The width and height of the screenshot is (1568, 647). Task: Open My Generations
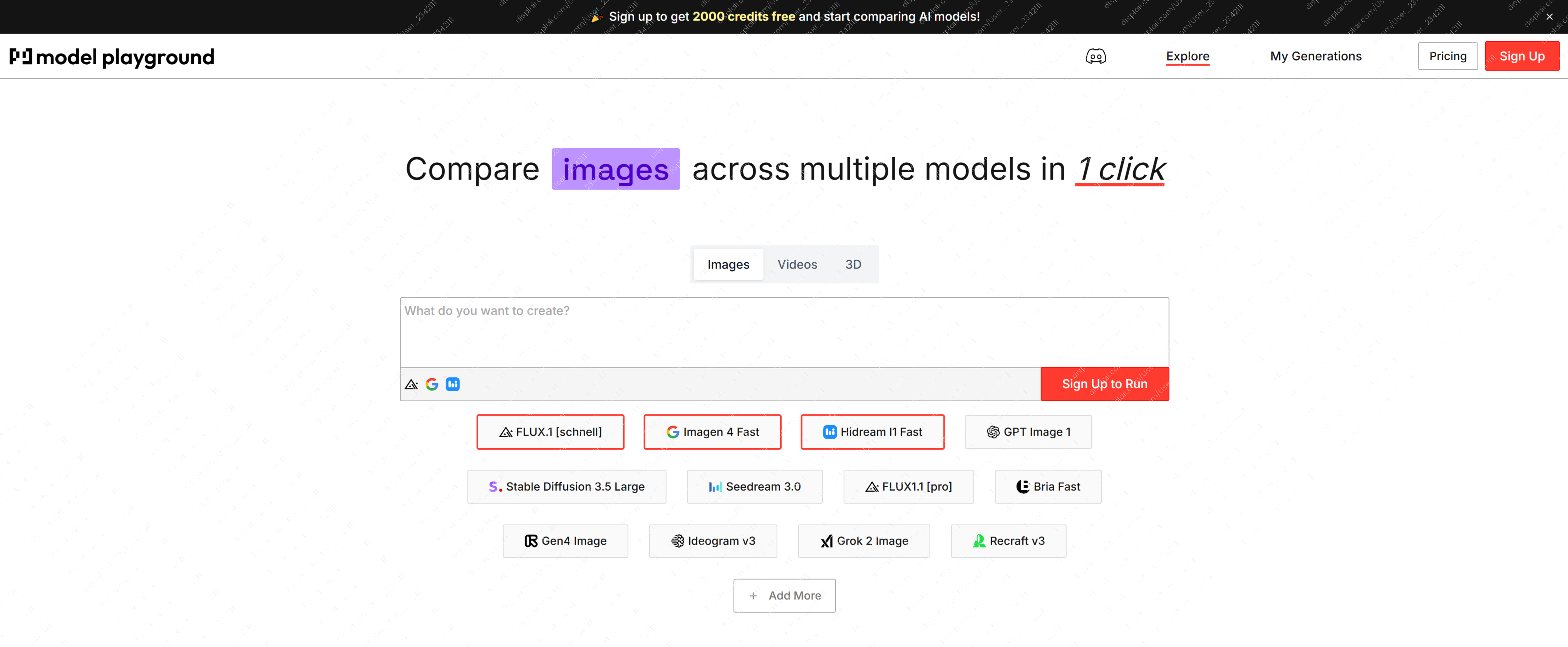click(x=1315, y=57)
